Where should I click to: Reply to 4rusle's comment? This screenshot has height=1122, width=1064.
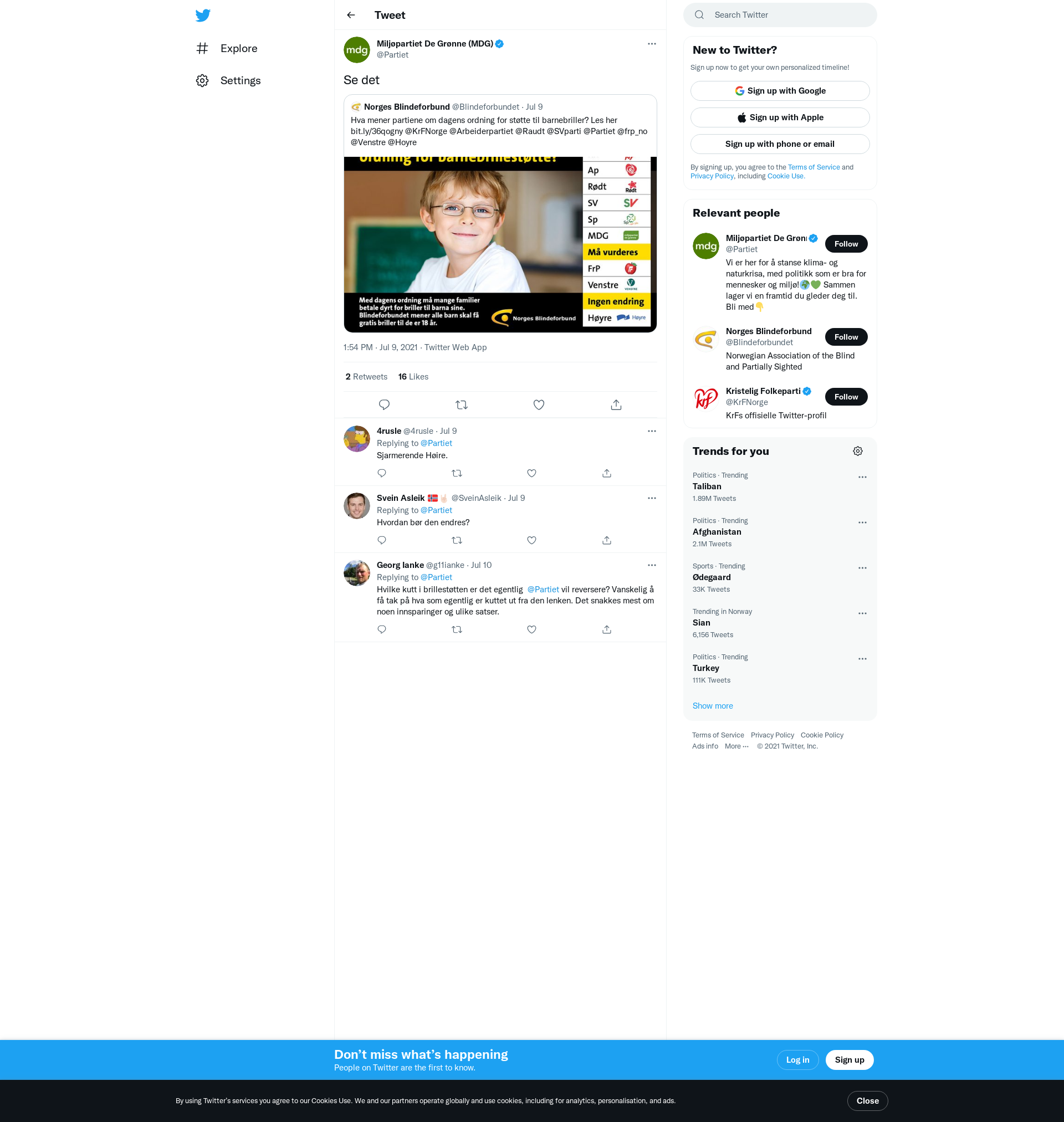382,473
